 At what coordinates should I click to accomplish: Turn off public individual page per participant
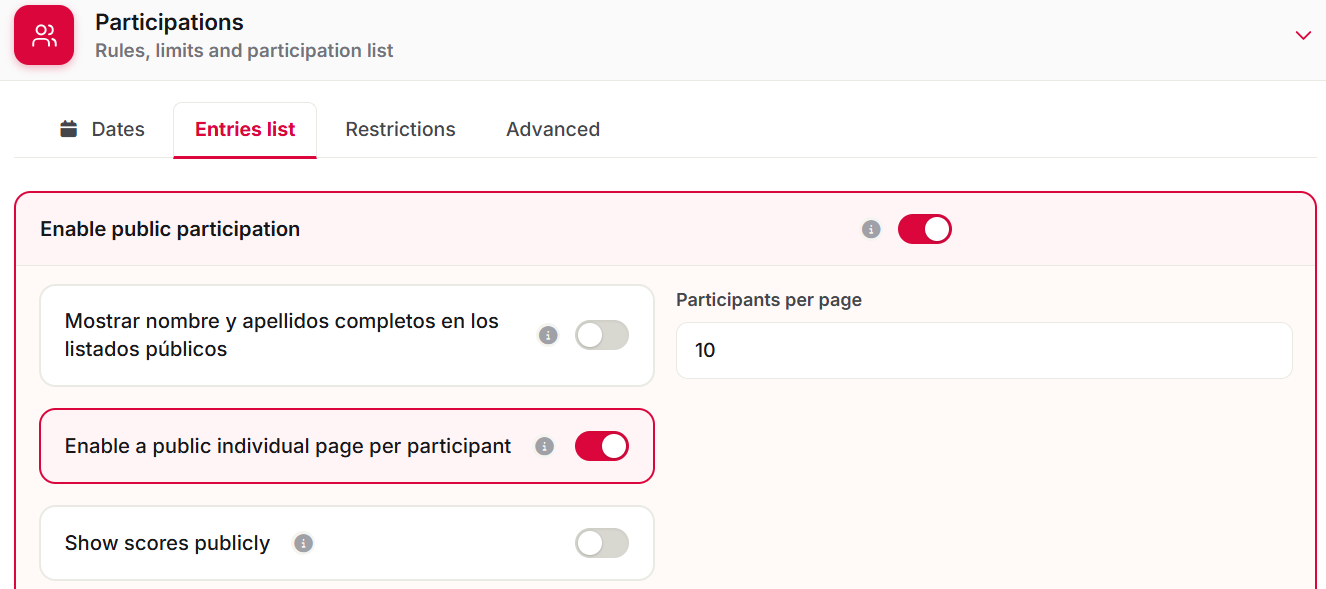pos(602,446)
